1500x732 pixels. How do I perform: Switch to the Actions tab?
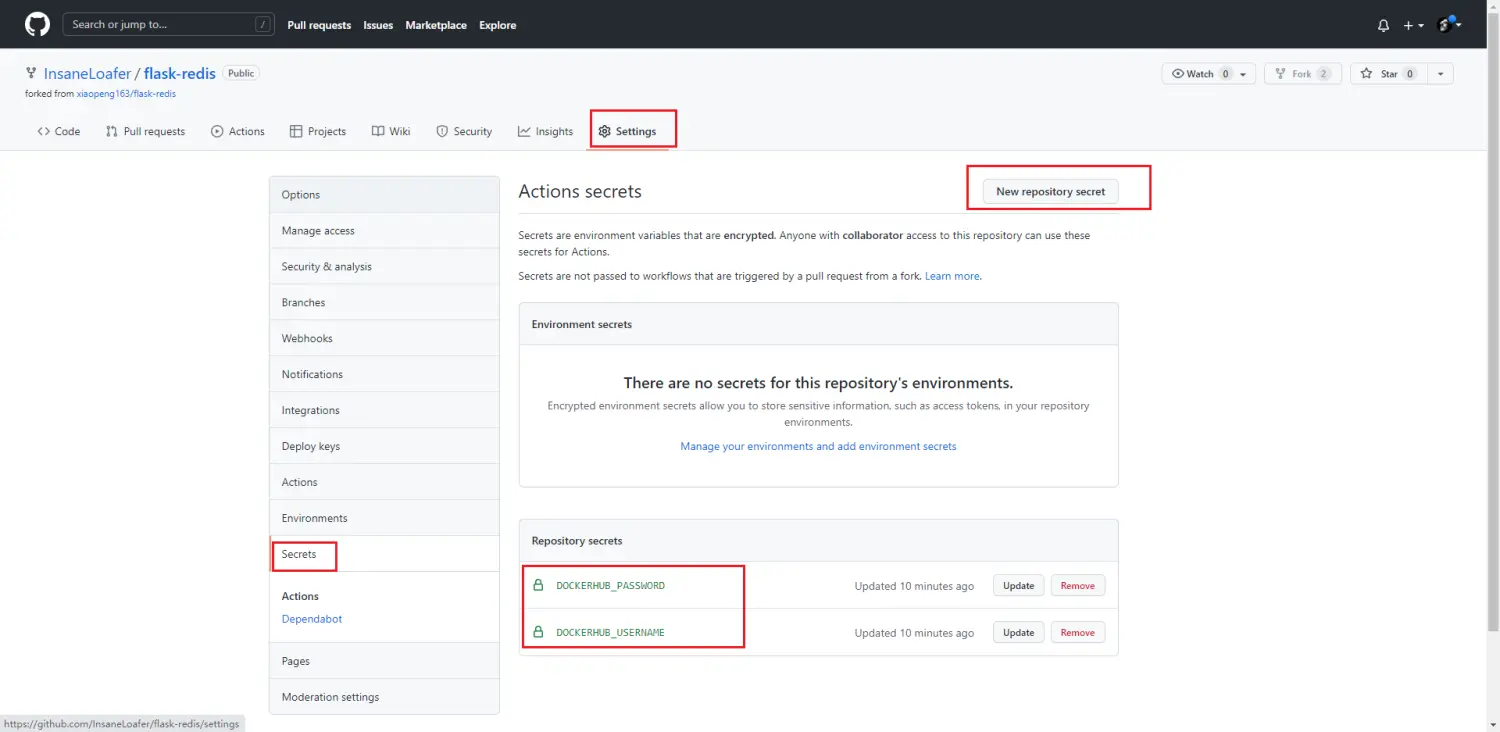(238, 131)
